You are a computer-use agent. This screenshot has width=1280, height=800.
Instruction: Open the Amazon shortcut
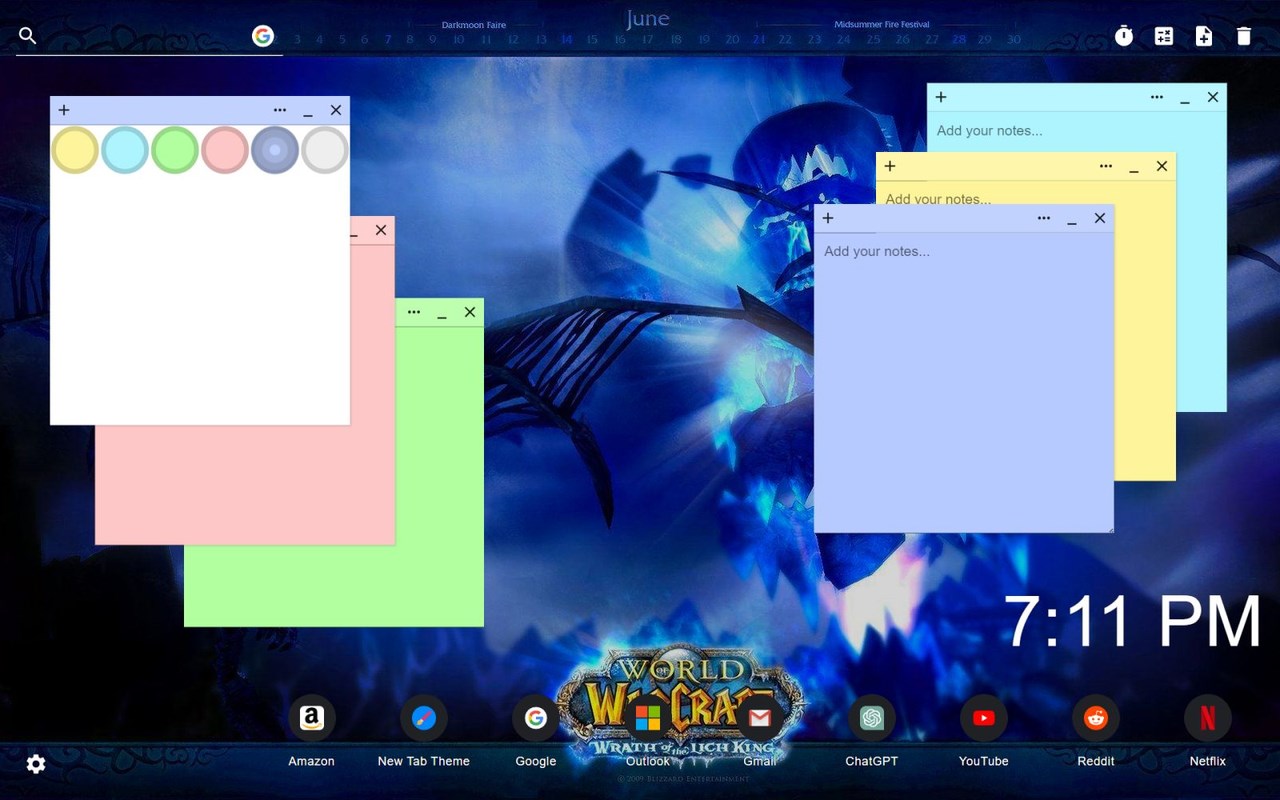(x=312, y=718)
